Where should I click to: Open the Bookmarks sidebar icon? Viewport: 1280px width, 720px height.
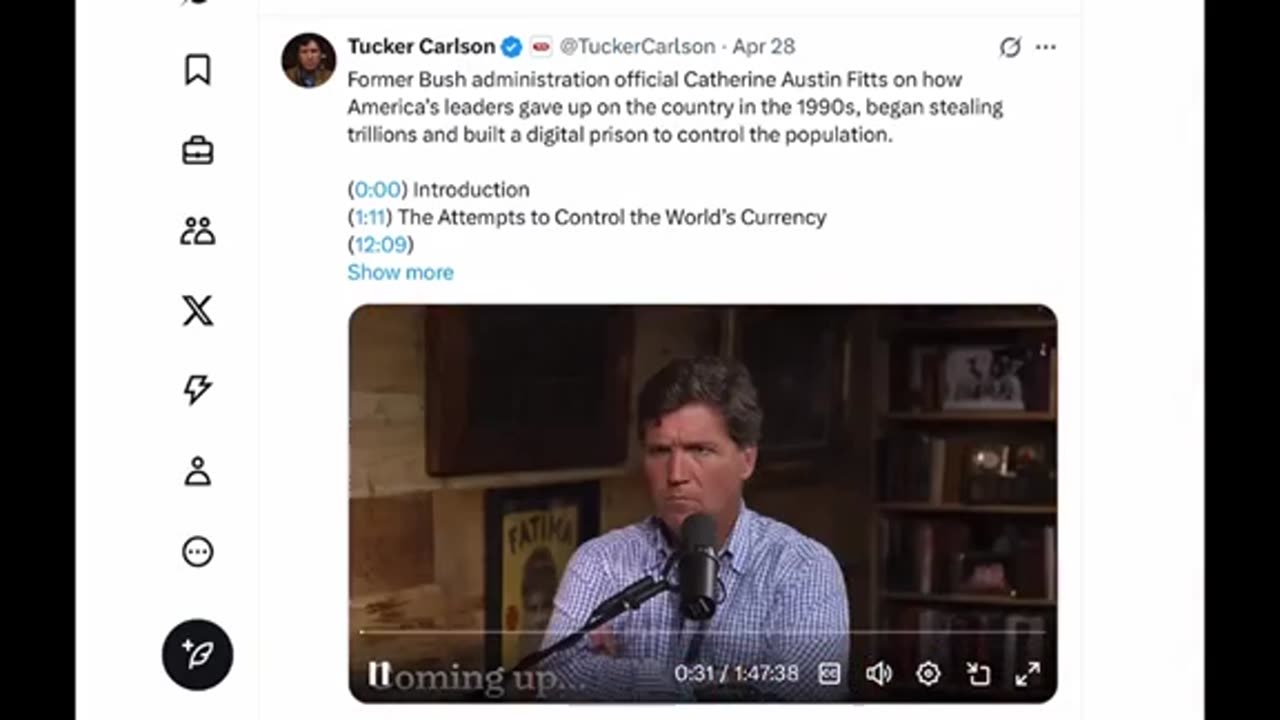[x=197, y=70]
